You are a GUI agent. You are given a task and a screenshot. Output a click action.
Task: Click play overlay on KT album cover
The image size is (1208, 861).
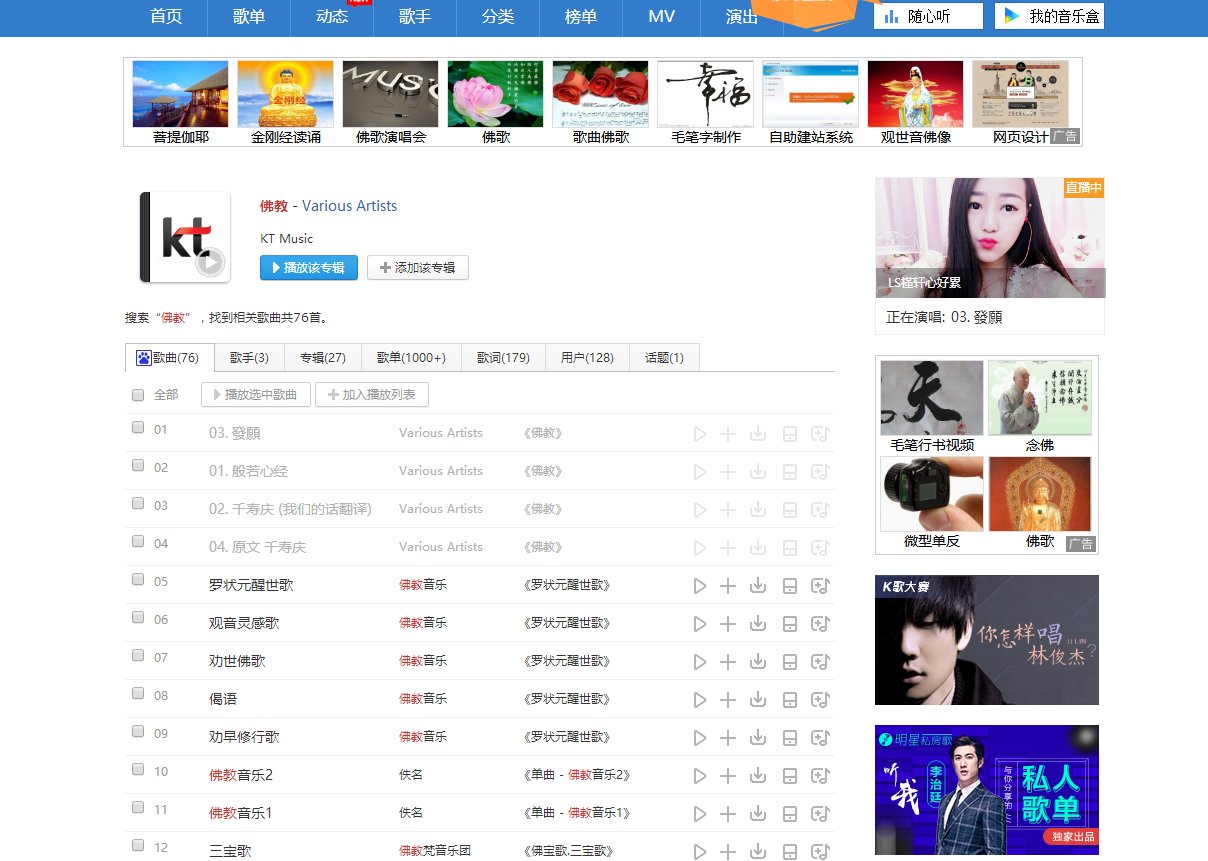[209, 263]
